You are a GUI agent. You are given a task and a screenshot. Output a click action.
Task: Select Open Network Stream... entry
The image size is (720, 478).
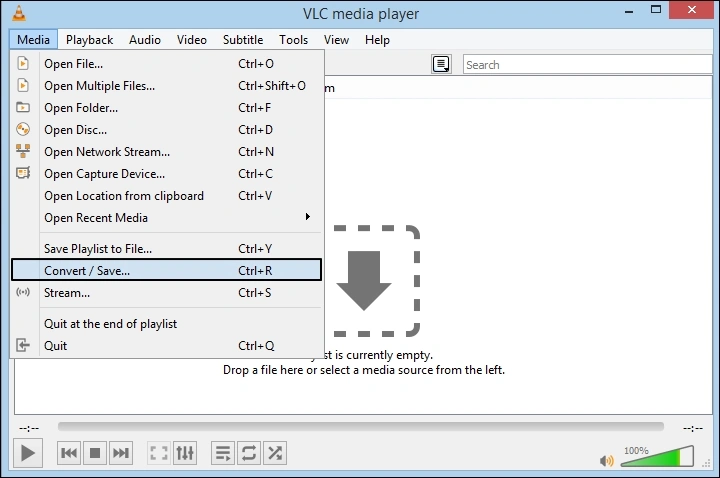[x=167, y=152]
